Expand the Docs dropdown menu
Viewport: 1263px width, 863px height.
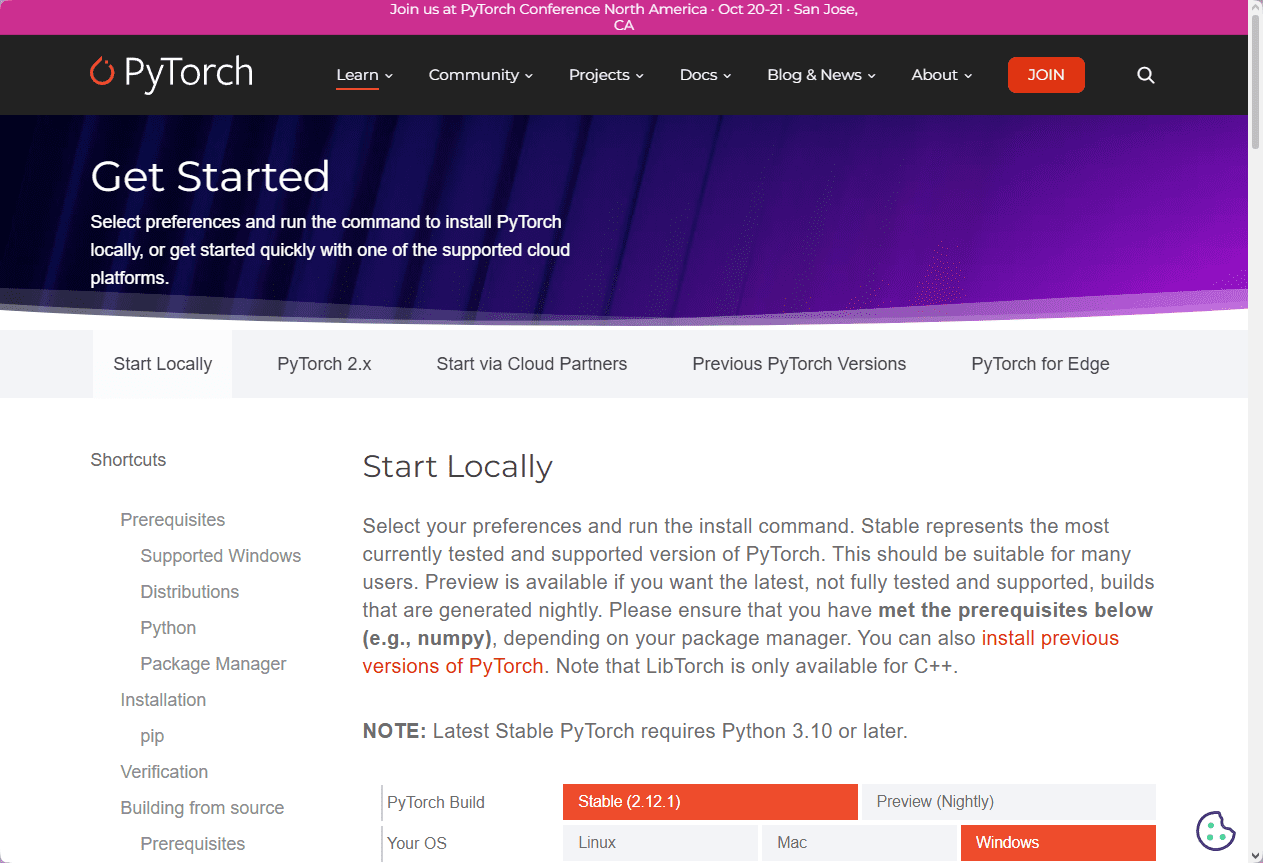point(706,75)
